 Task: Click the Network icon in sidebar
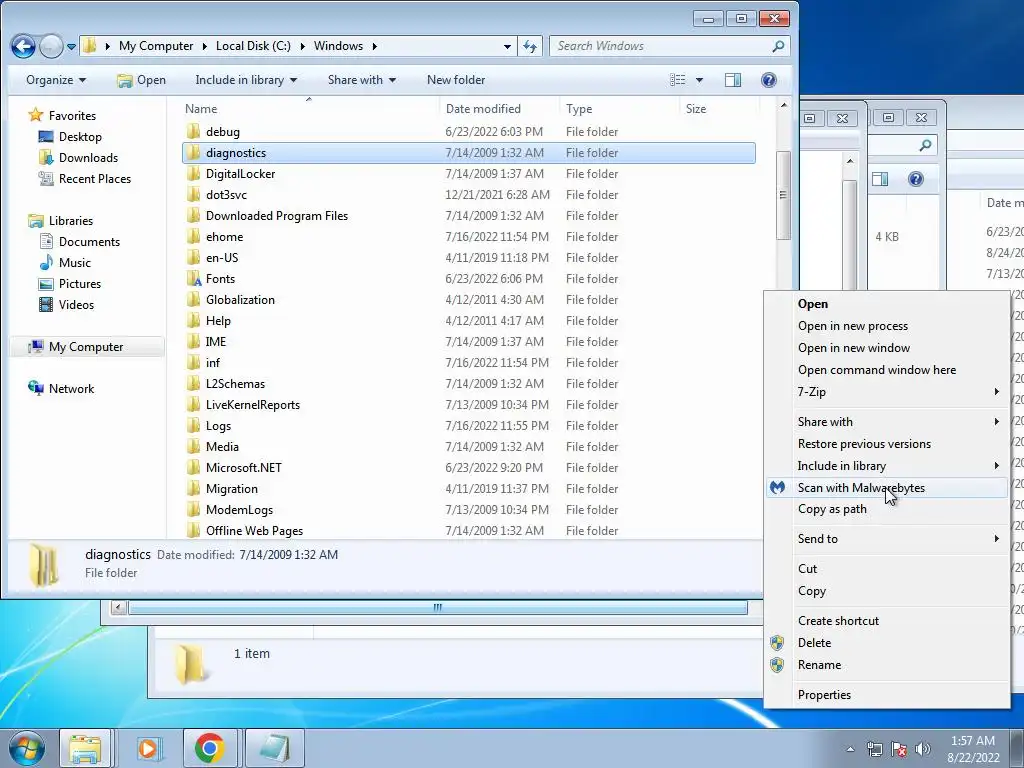coord(35,389)
